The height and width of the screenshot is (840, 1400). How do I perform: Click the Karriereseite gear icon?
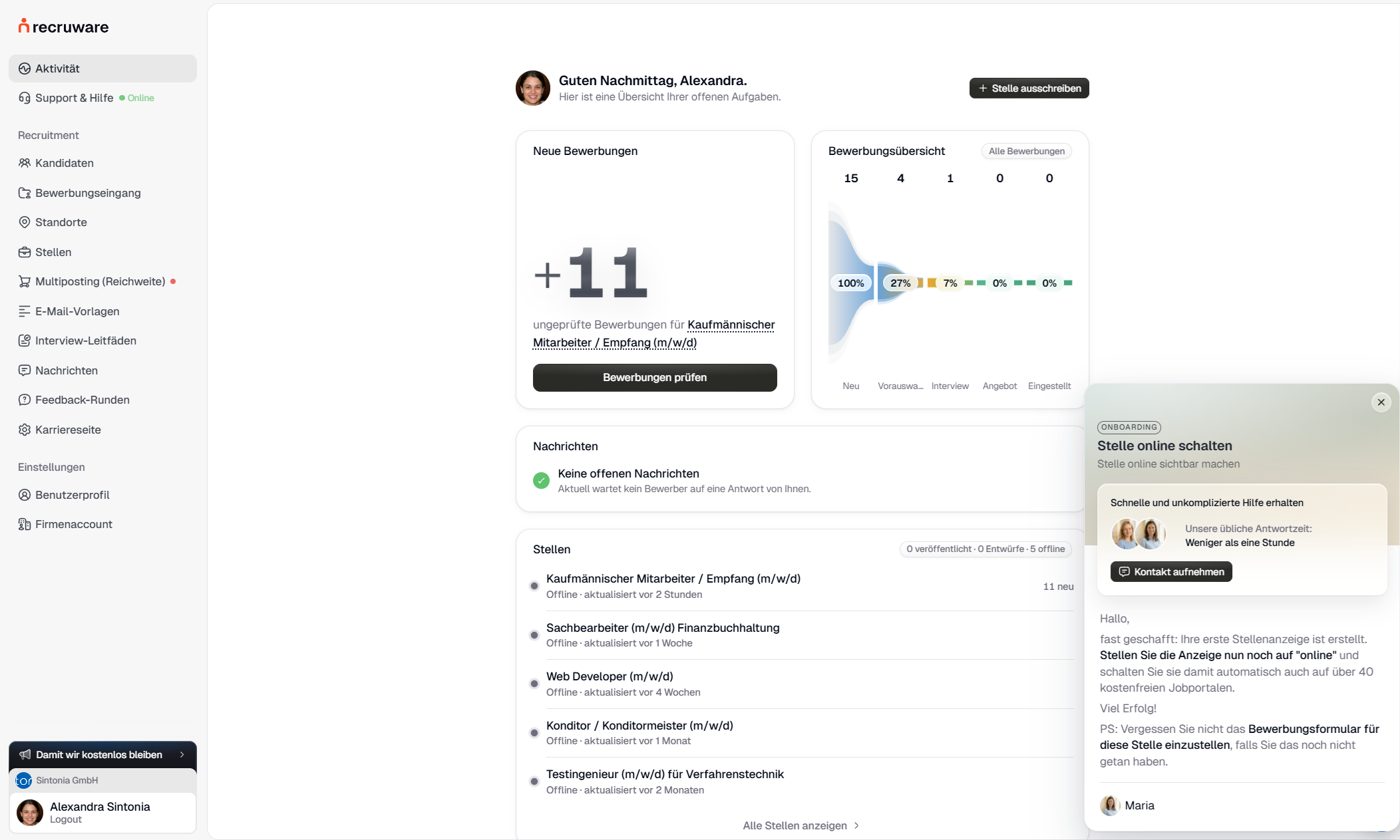pyautogui.click(x=25, y=430)
